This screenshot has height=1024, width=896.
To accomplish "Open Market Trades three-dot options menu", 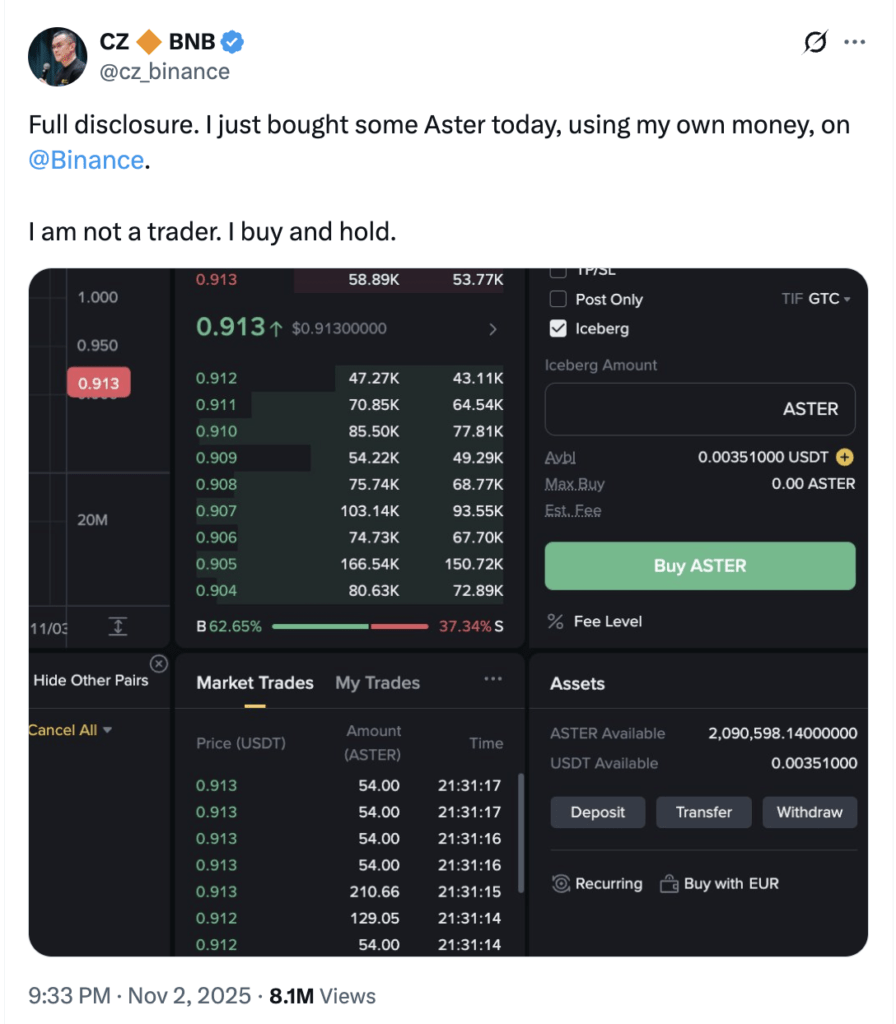I will click(x=493, y=679).
